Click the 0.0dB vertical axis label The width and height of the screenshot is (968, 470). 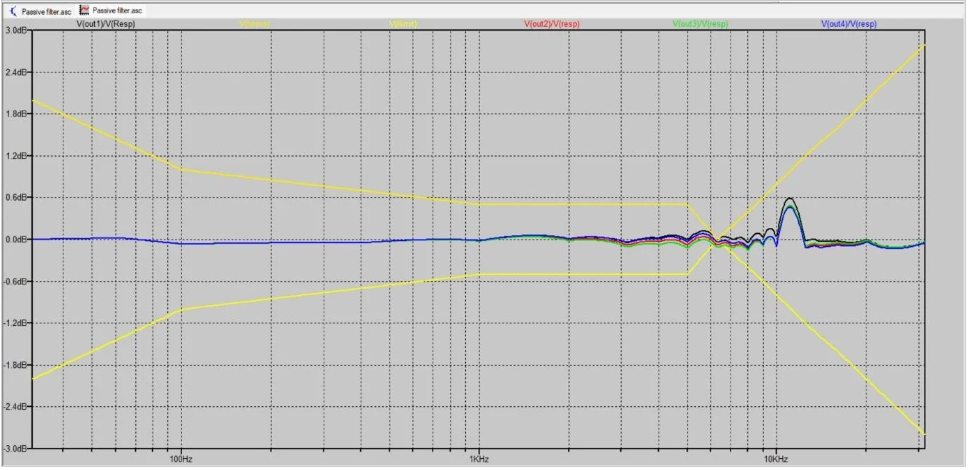[x=16, y=240]
